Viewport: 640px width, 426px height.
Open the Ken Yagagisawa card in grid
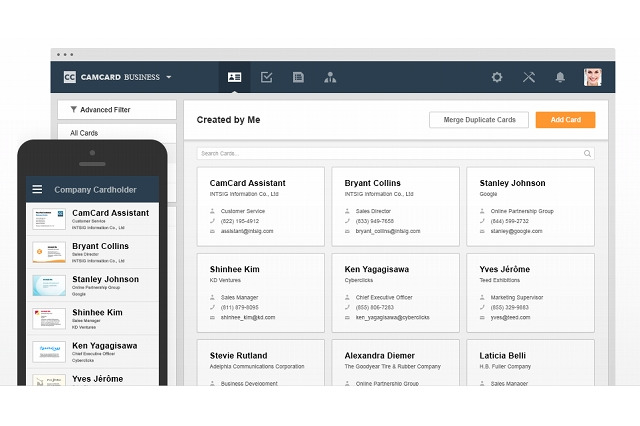coord(396,293)
